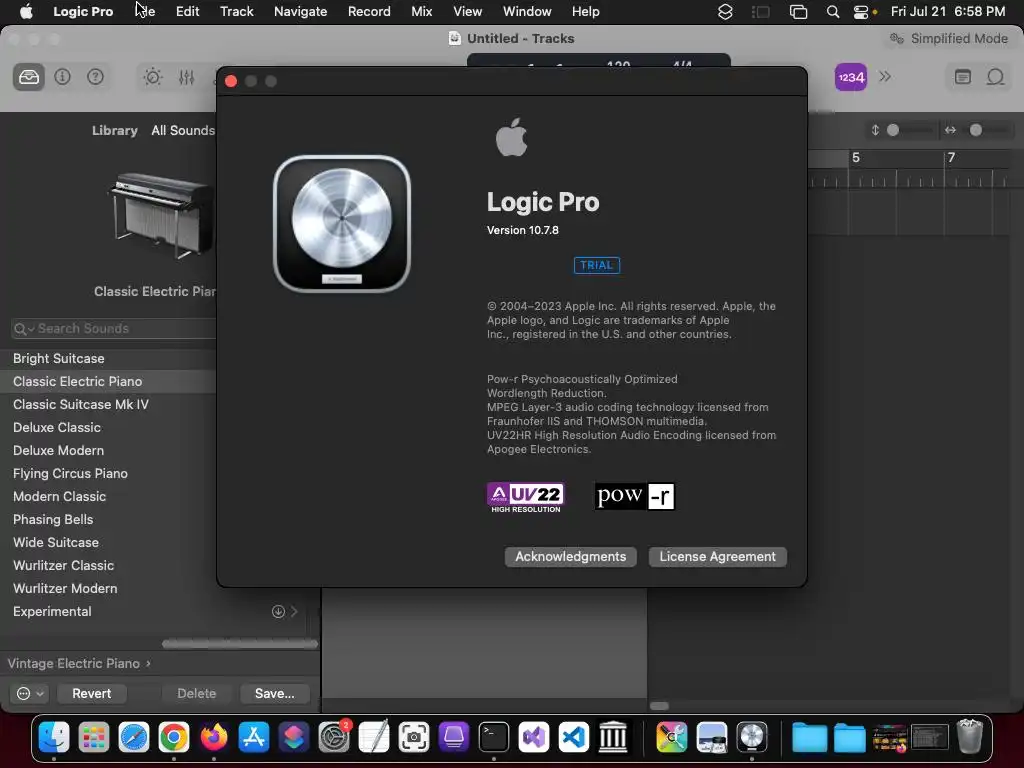Close the About Logic Pro window
1024x768 pixels.
click(x=231, y=81)
